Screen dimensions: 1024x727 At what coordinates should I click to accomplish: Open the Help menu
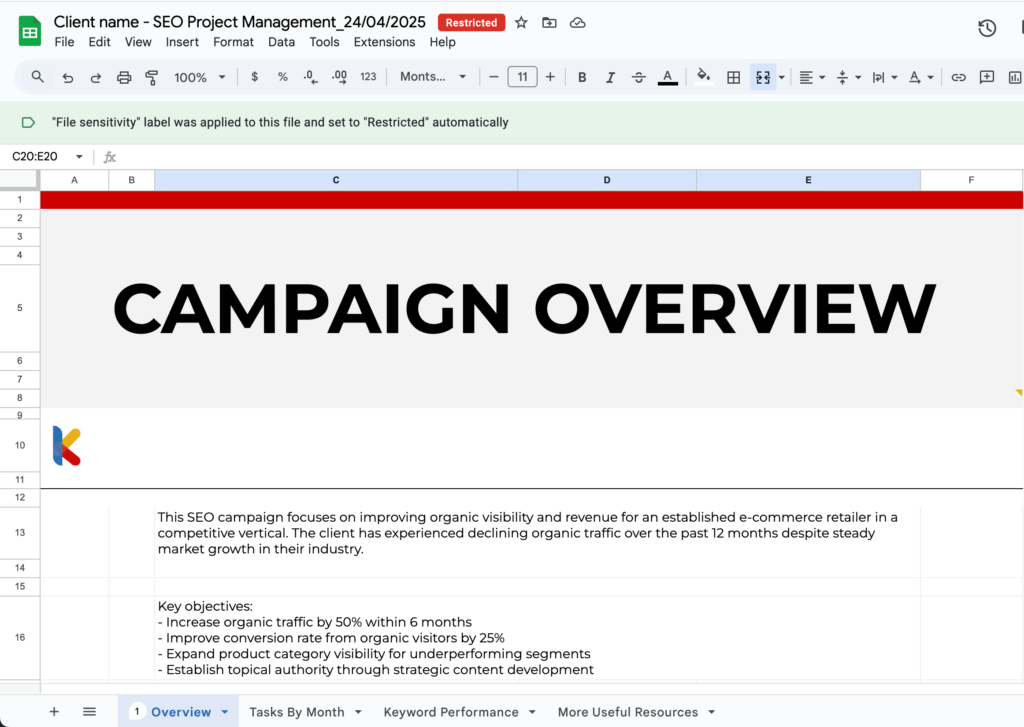coord(442,42)
